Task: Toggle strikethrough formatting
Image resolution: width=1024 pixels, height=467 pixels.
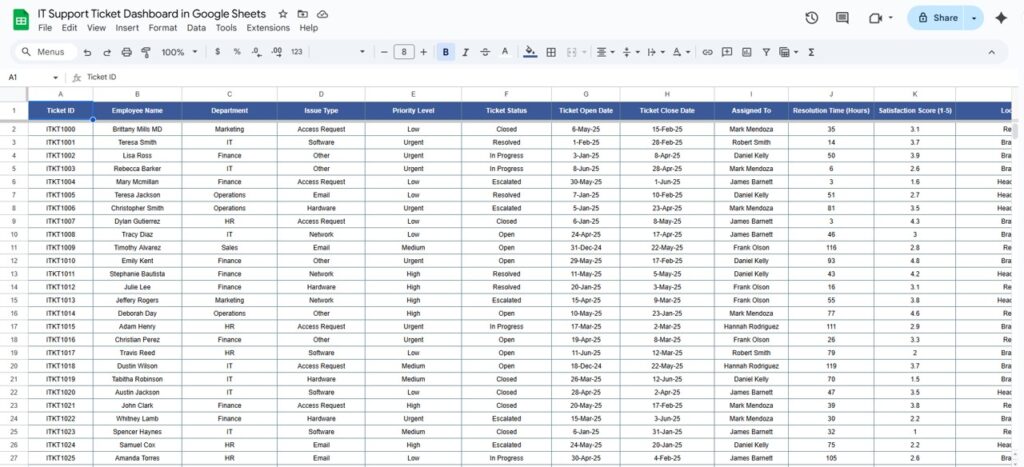Action: 485,52
